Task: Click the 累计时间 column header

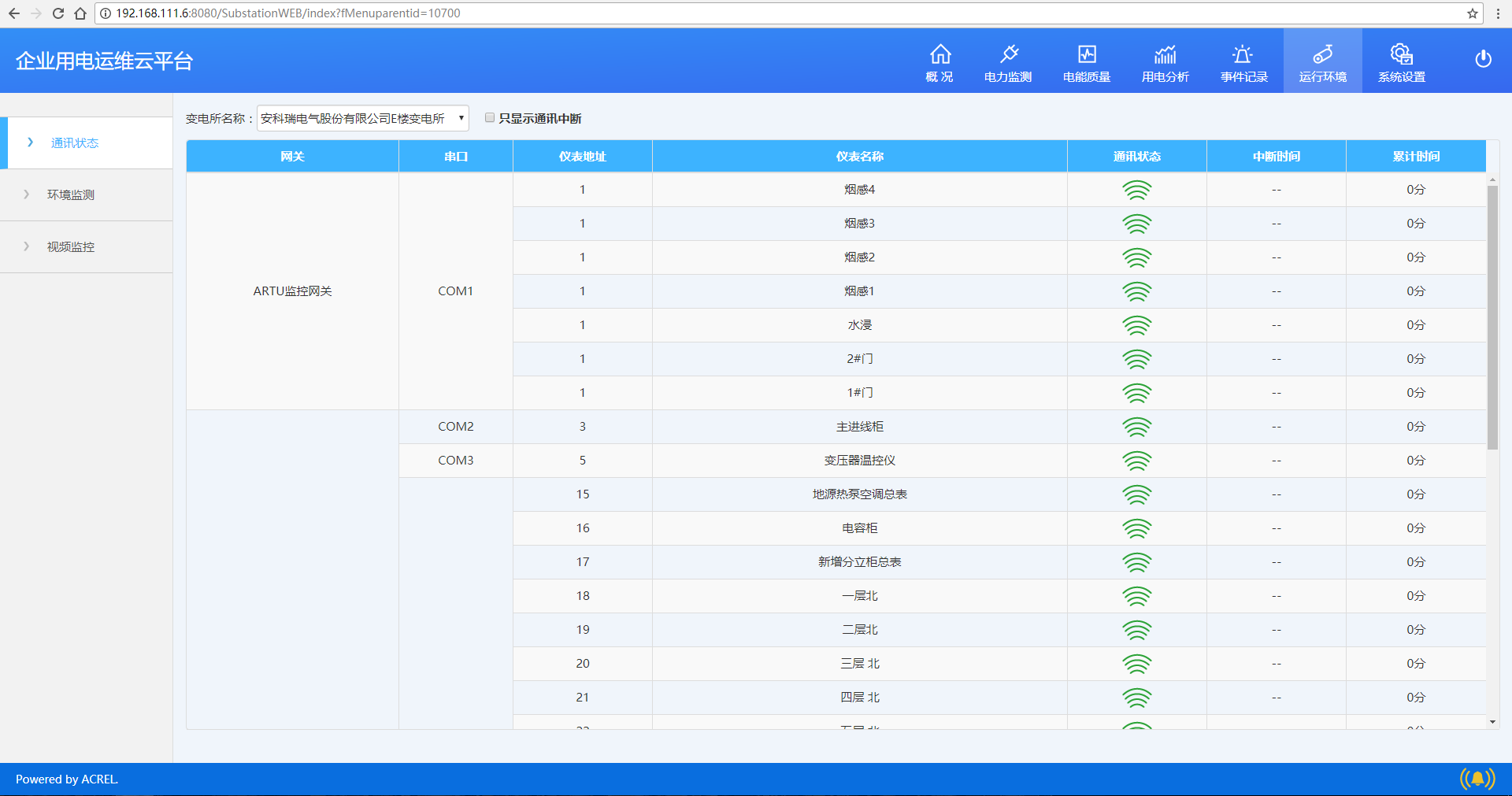Action: pyautogui.click(x=1416, y=156)
